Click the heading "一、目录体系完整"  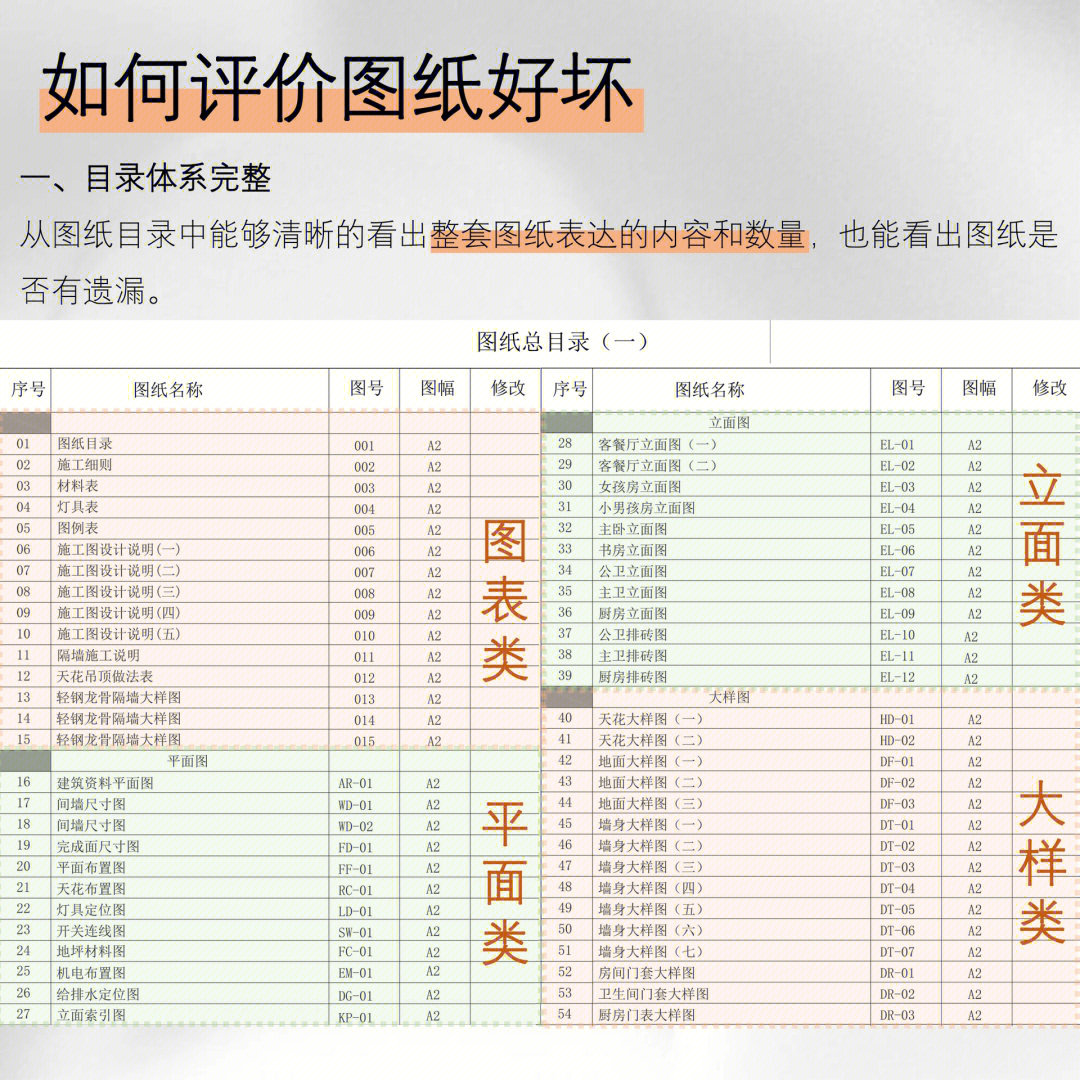pyautogui.click(x=145, y=178)
